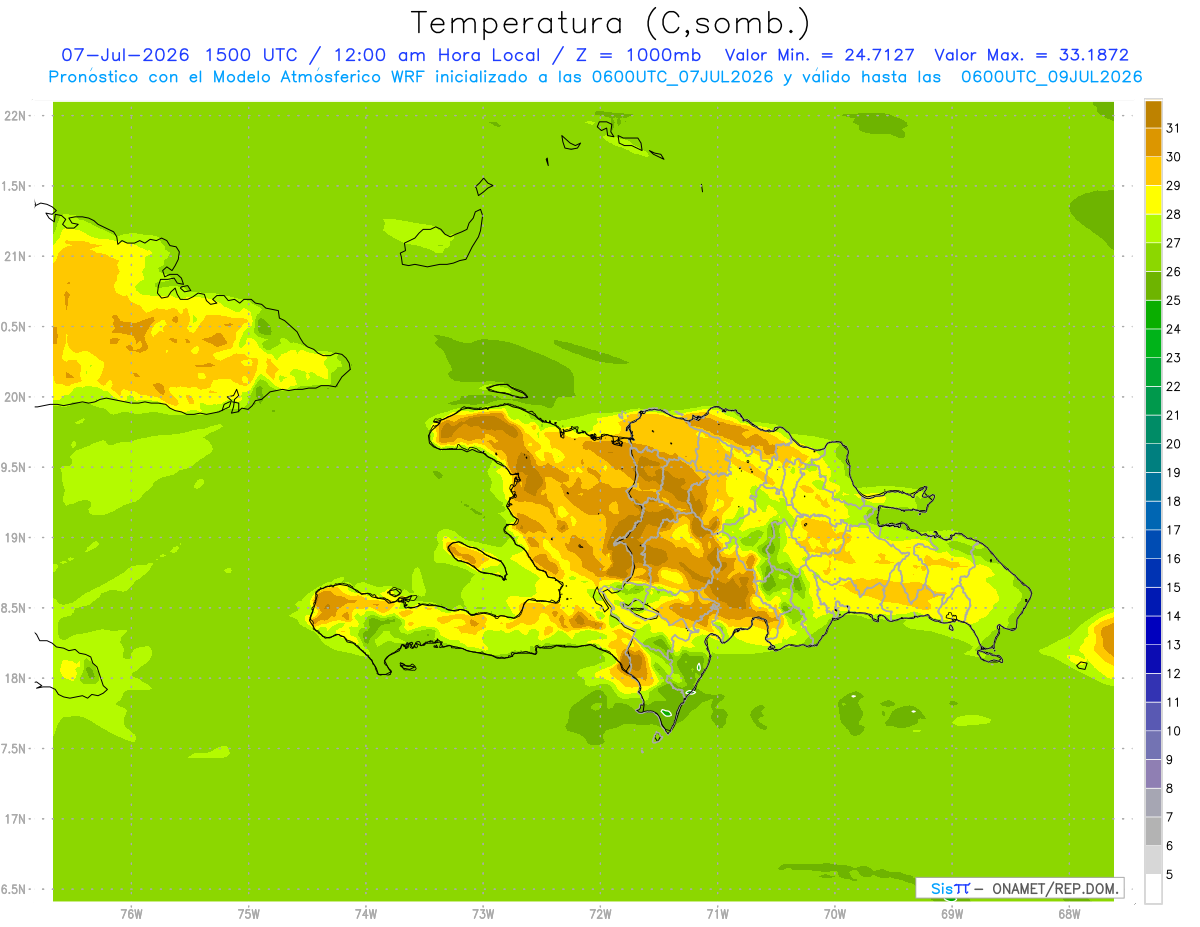
Task: Click the 22N latitude axis label
Action: coord(15,115)
